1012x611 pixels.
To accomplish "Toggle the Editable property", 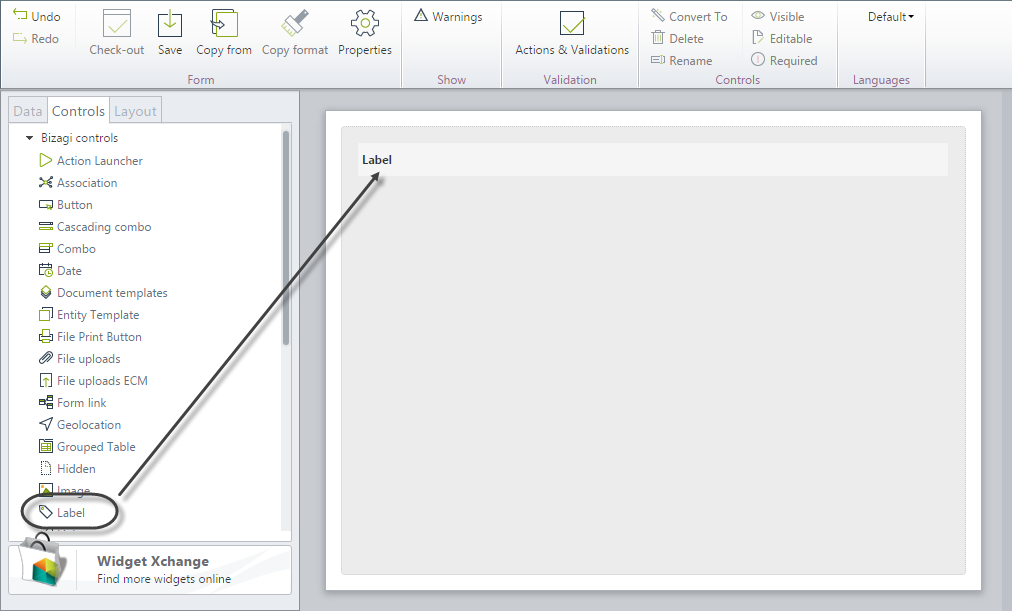I will coord(782,38).
